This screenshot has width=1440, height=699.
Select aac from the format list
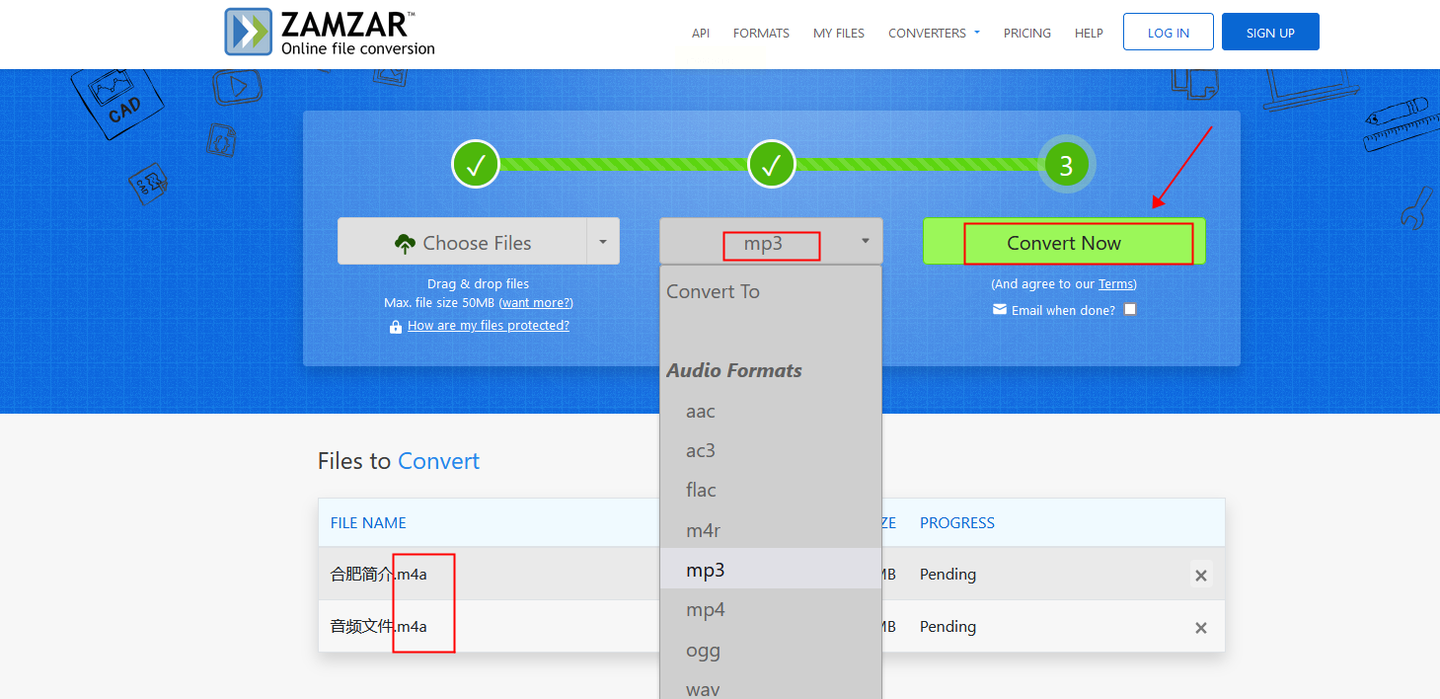coord(770,411)
